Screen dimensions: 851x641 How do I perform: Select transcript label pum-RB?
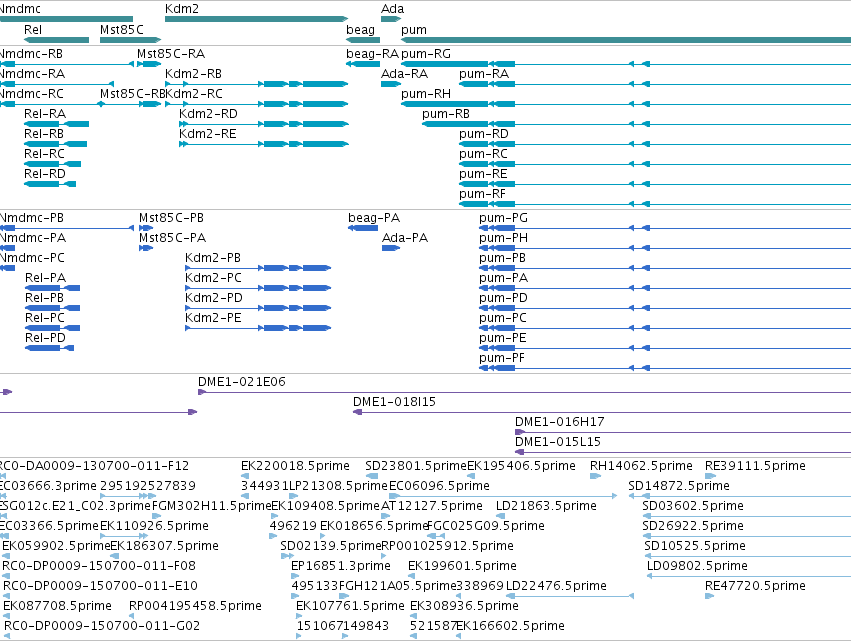(446, 114)
